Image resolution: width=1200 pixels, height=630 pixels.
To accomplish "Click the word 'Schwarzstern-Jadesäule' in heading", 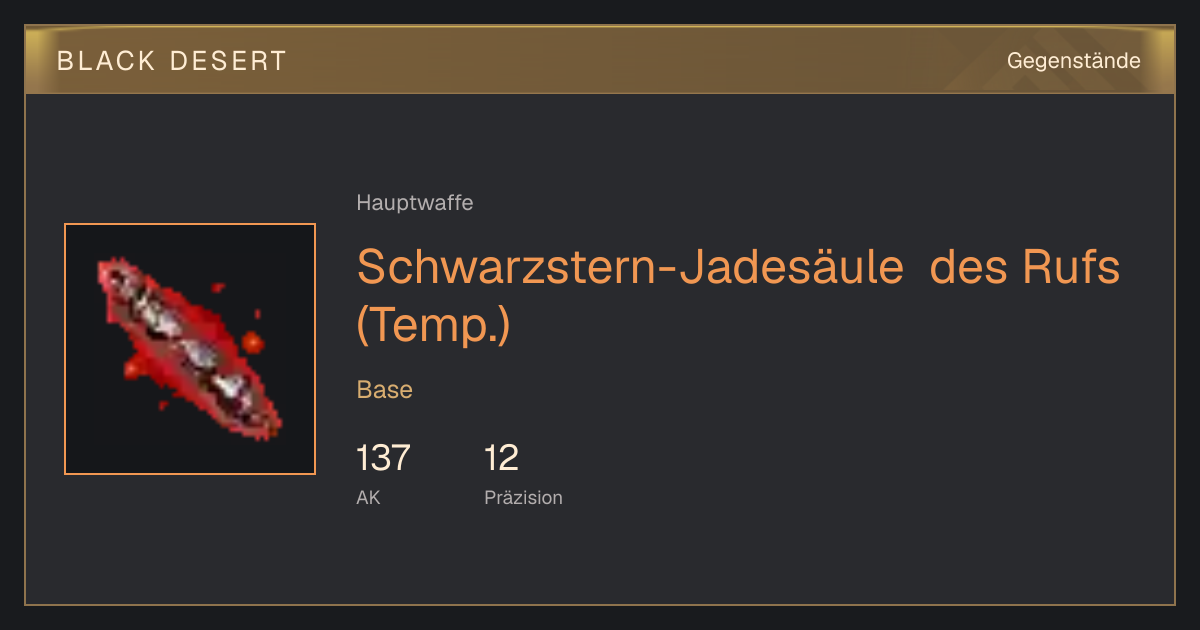I will pos(630,267).
